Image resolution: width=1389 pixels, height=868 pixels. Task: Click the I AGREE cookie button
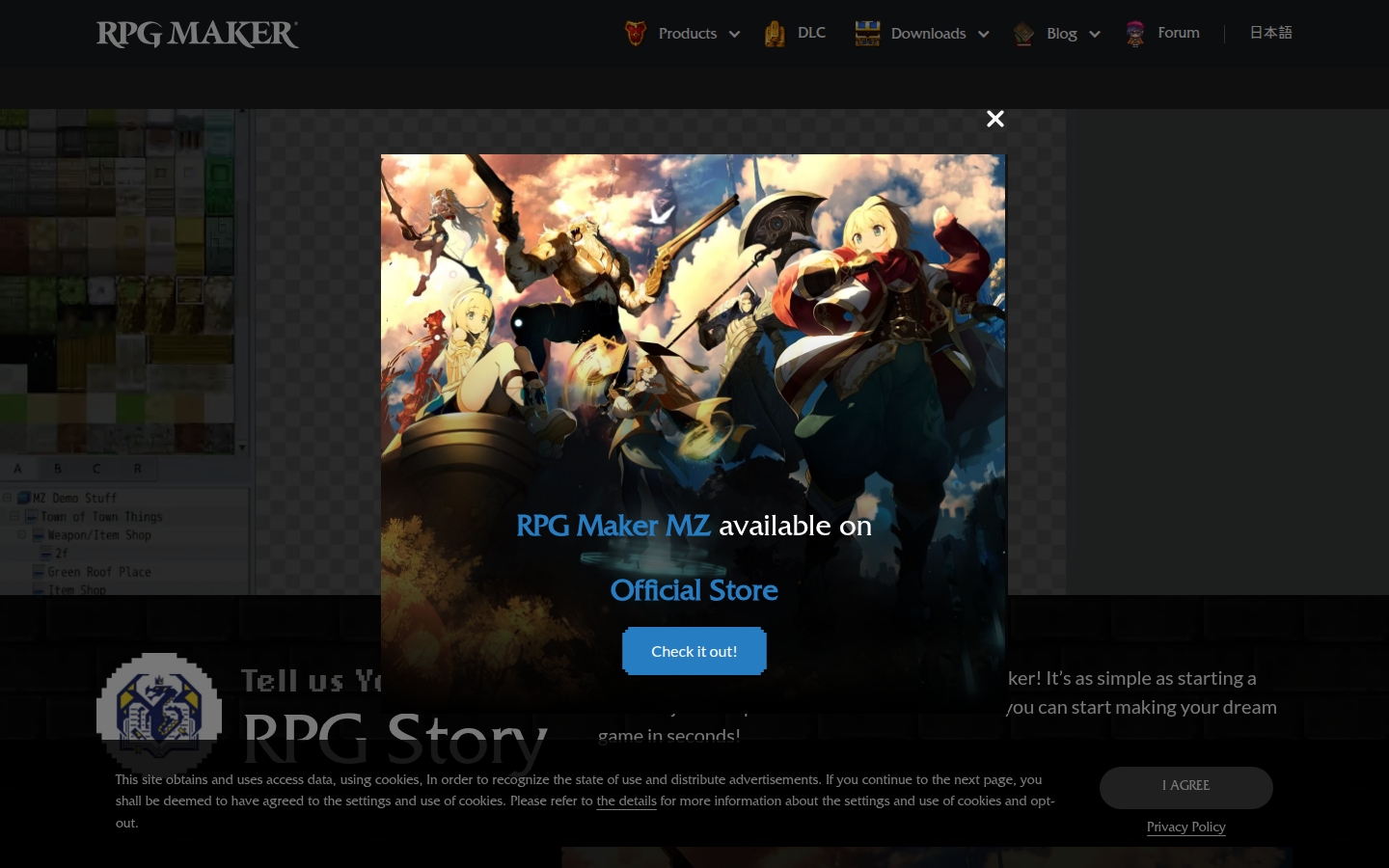click(1186, 787)
